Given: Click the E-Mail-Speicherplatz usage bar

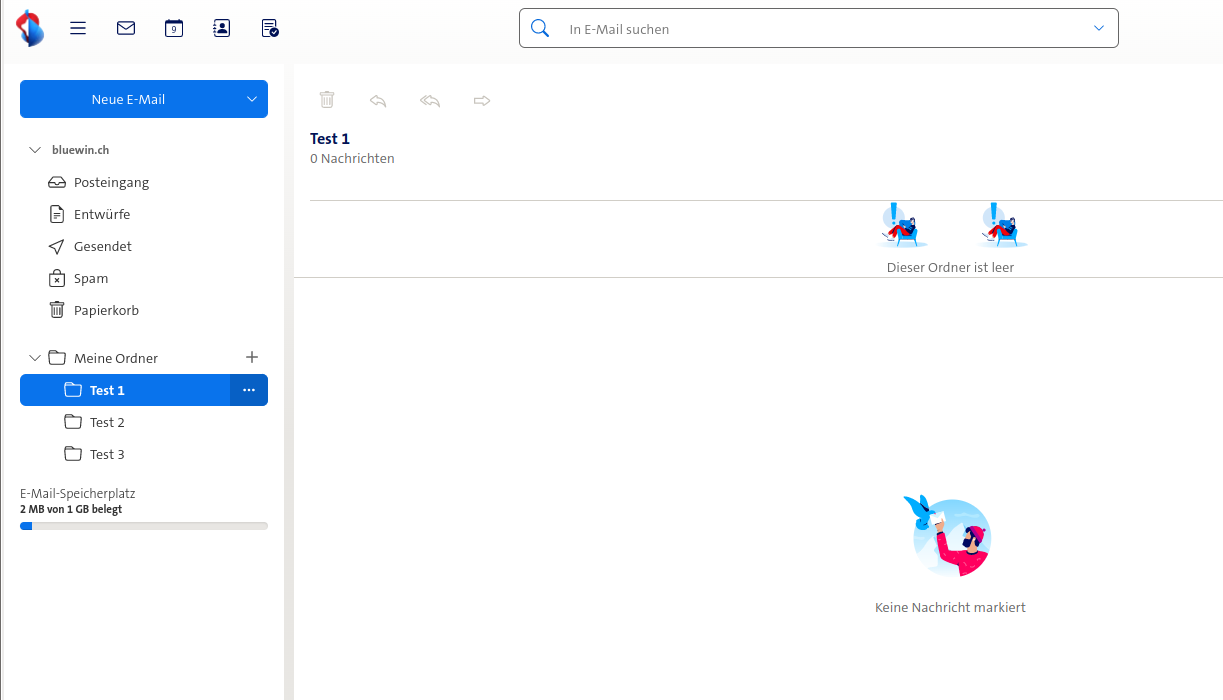Looking at the screenshot, I should pos(144,526).
